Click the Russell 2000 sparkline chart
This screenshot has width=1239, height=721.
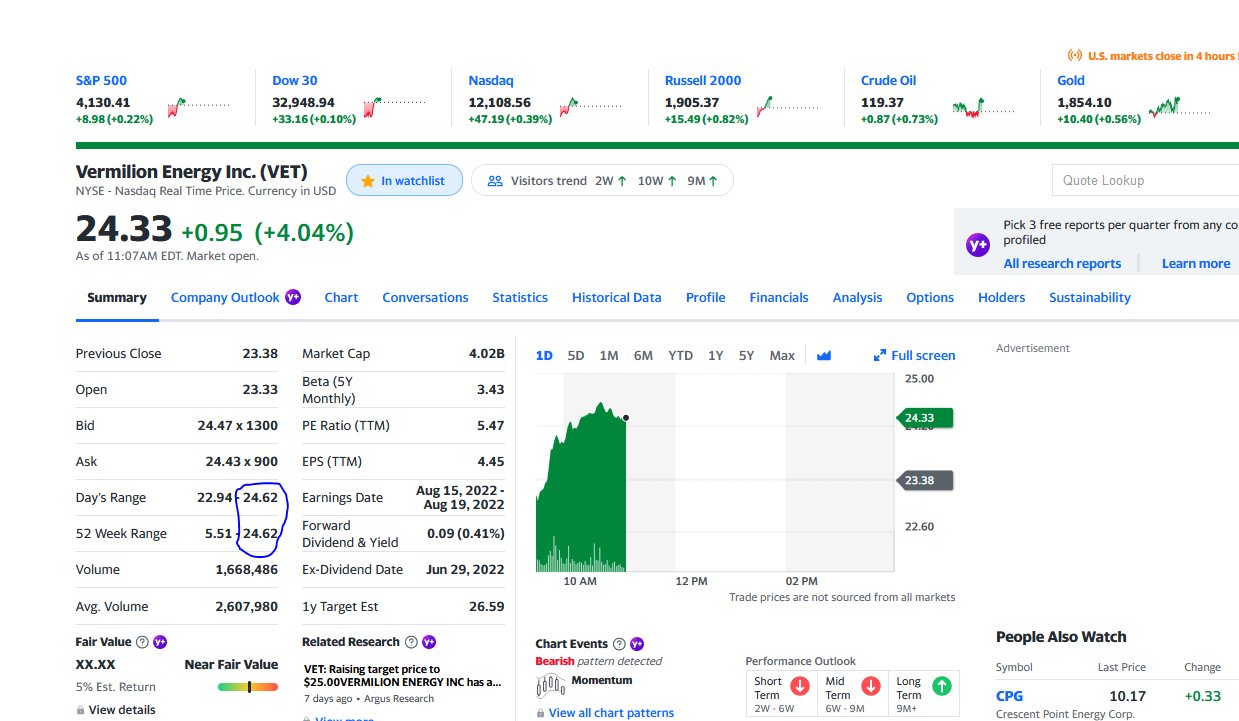click(787, 107)
